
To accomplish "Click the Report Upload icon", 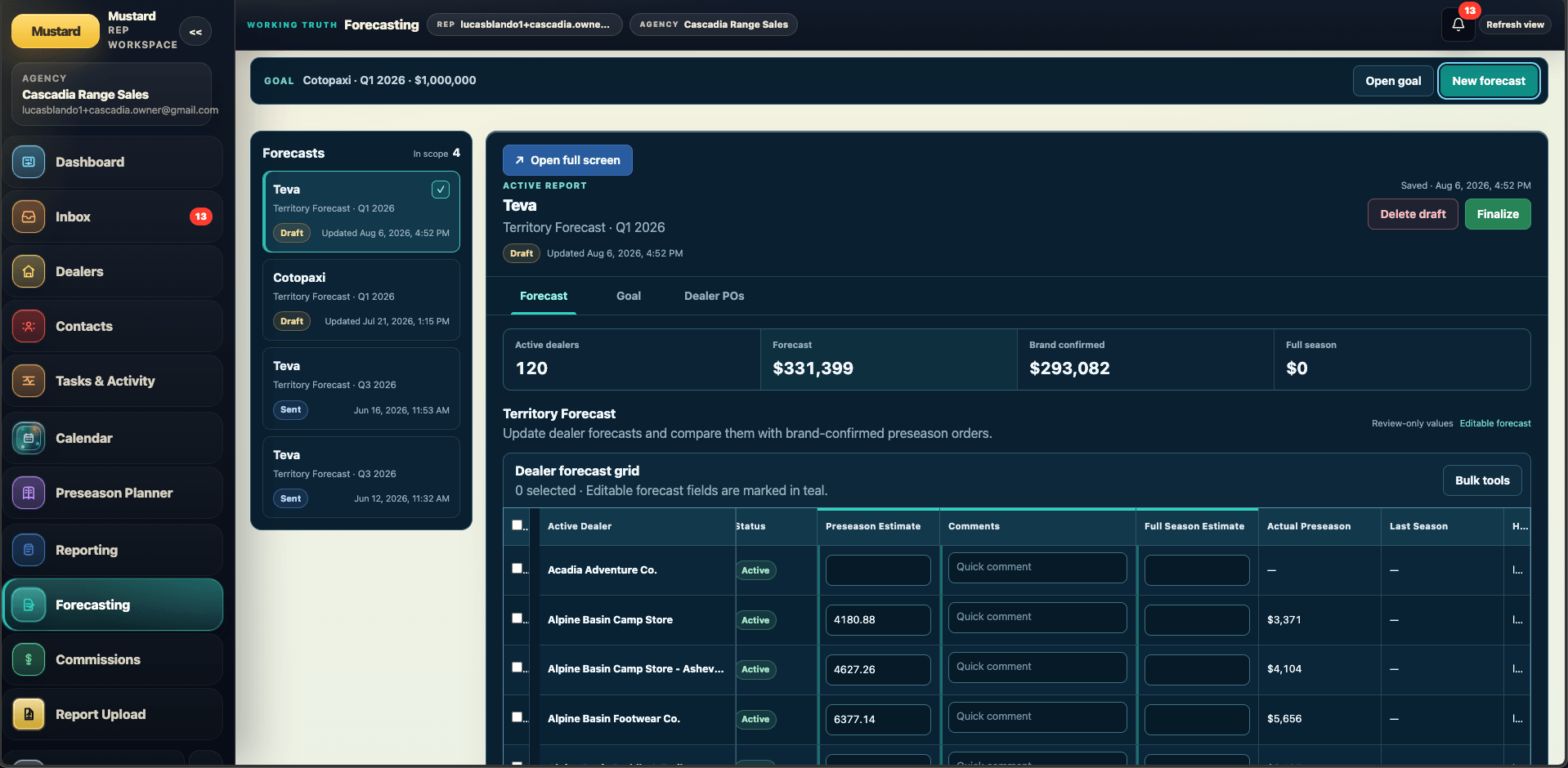I will click(x=29, y=714).
